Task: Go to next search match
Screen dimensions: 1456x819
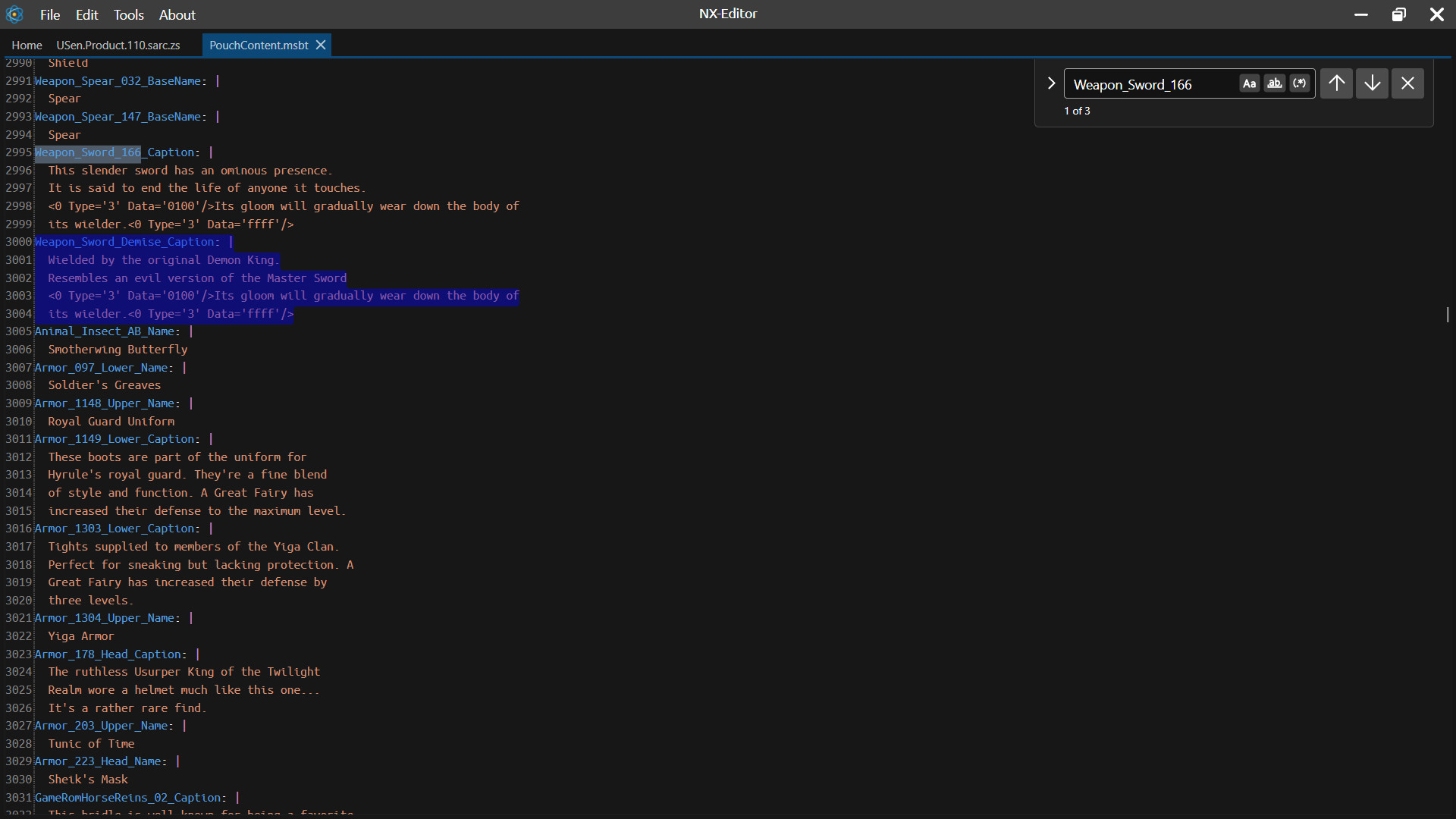Action: pyautogui.click(x=1372, y=83)
